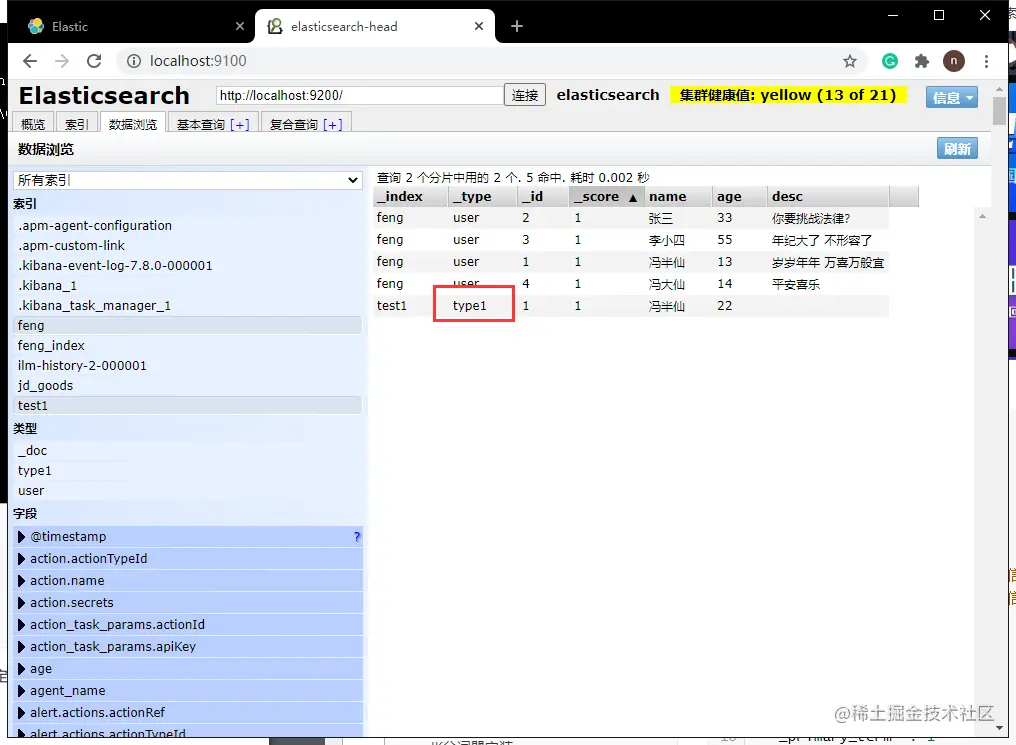
Task: Open the Grammarly extension icon
Action: [890, 61]
